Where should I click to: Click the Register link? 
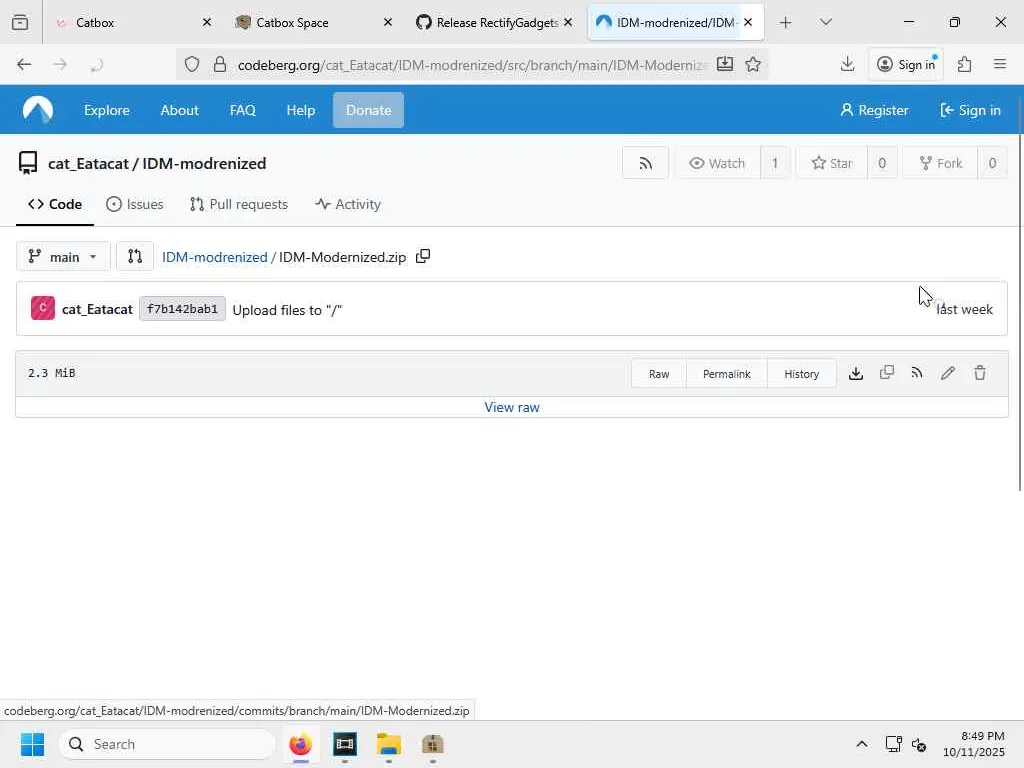[x=874, y=110]
